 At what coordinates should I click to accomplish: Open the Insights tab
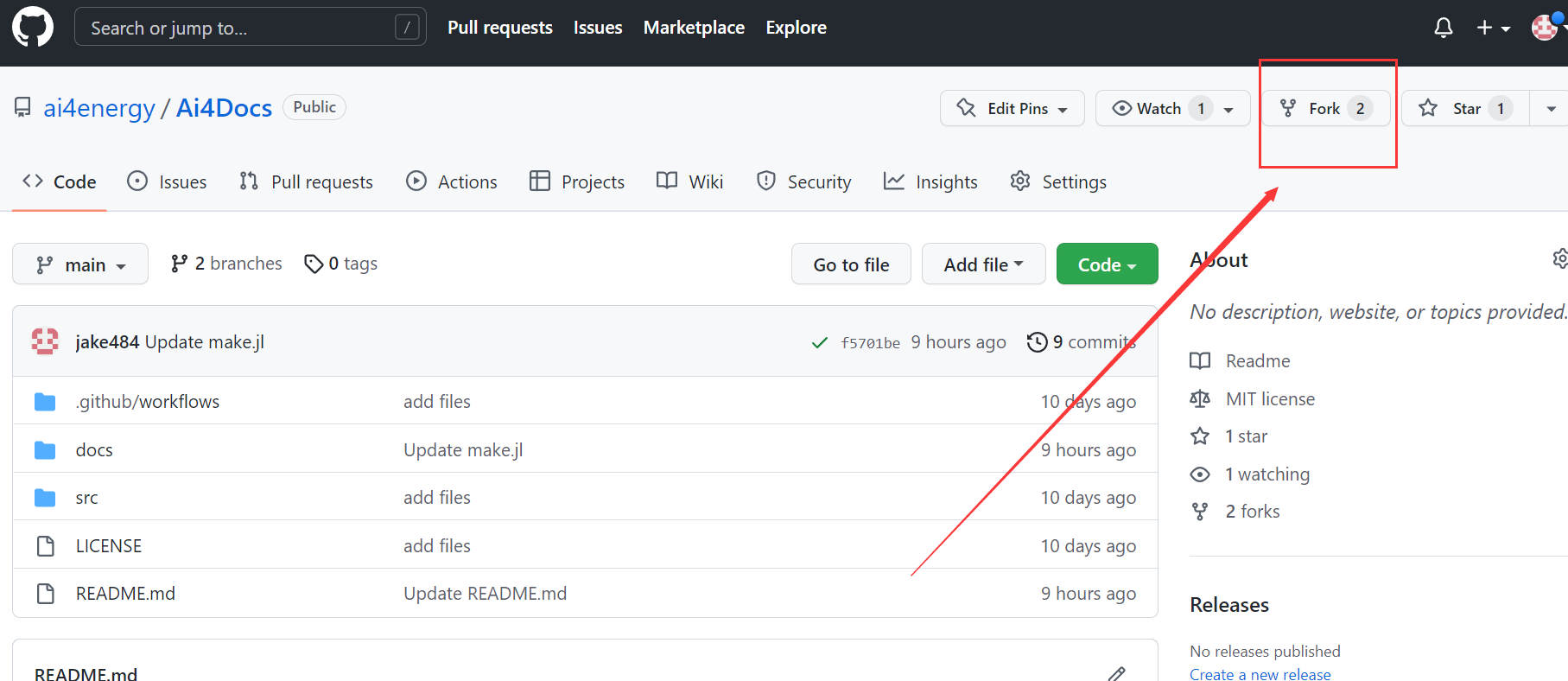pos(930,182)
